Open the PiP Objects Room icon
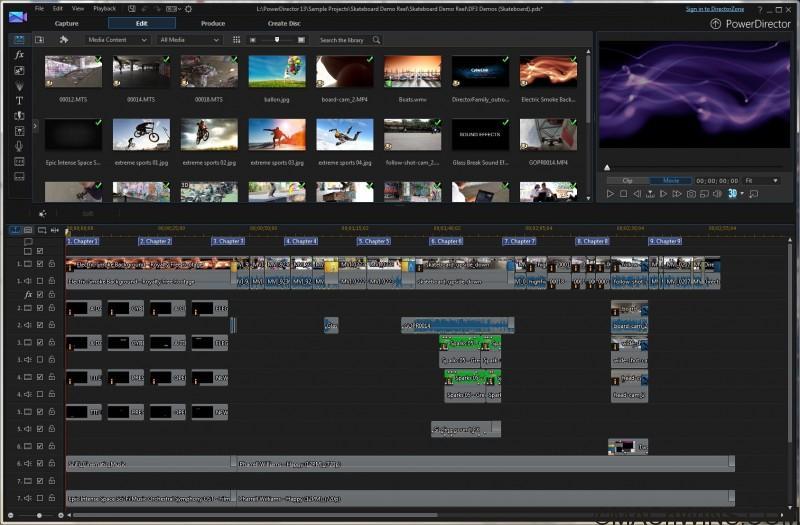Viewport: 800px width, 525px height. tap(19, 70)
